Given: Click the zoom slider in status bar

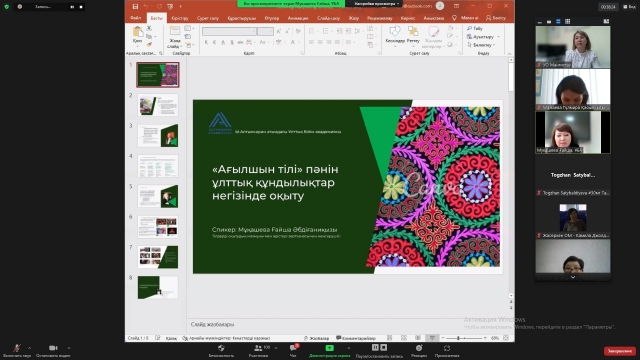Looking at the screenshot, I should pyautogui.click(x=464, y=338).
